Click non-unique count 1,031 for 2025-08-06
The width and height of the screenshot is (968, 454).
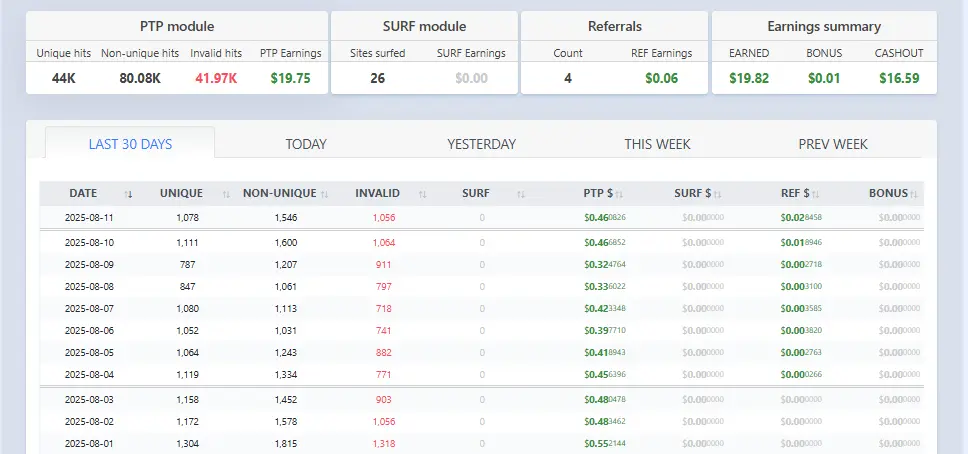pos(286,330)
